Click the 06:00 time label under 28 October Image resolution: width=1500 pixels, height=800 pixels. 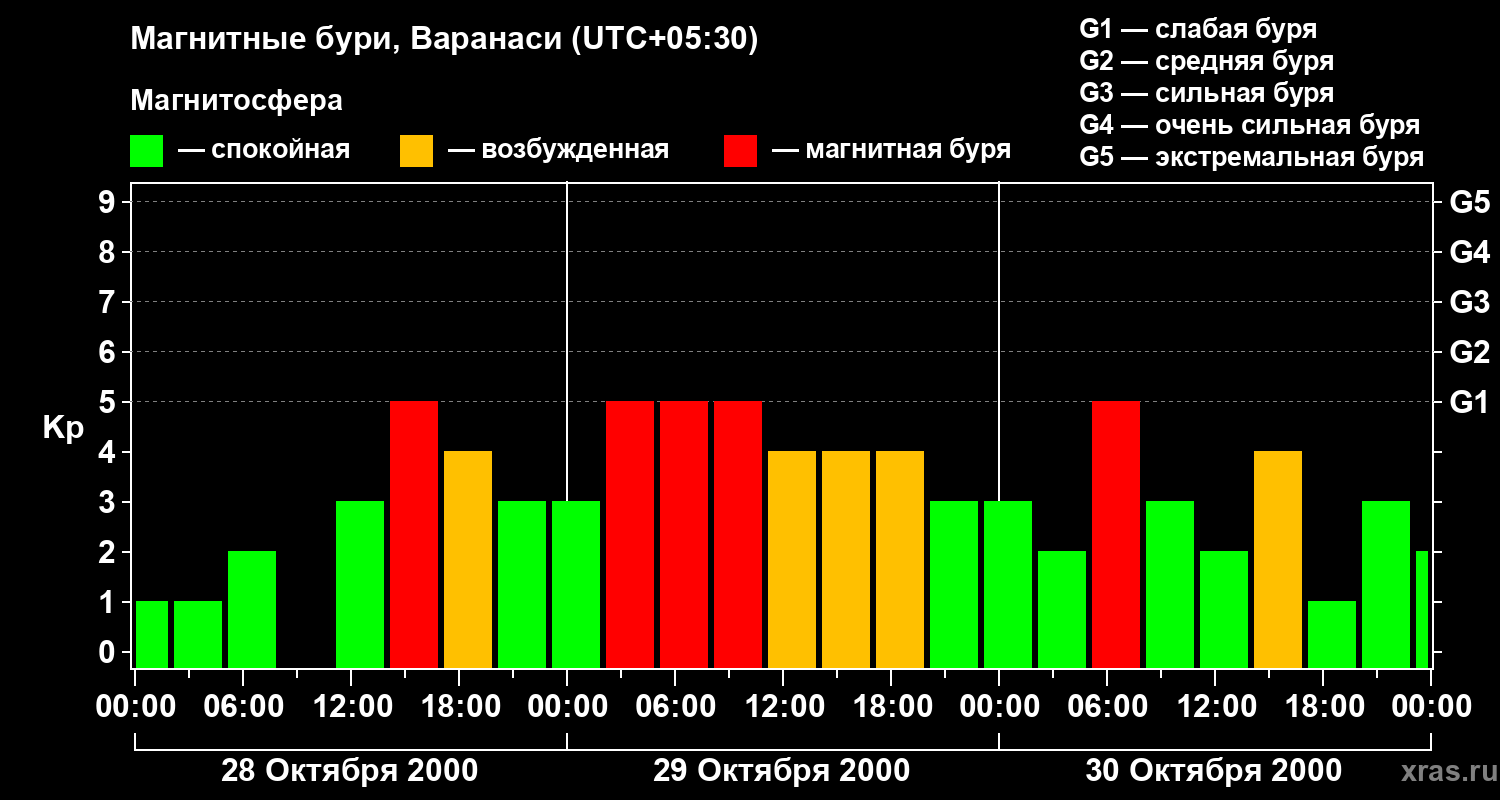243,707
